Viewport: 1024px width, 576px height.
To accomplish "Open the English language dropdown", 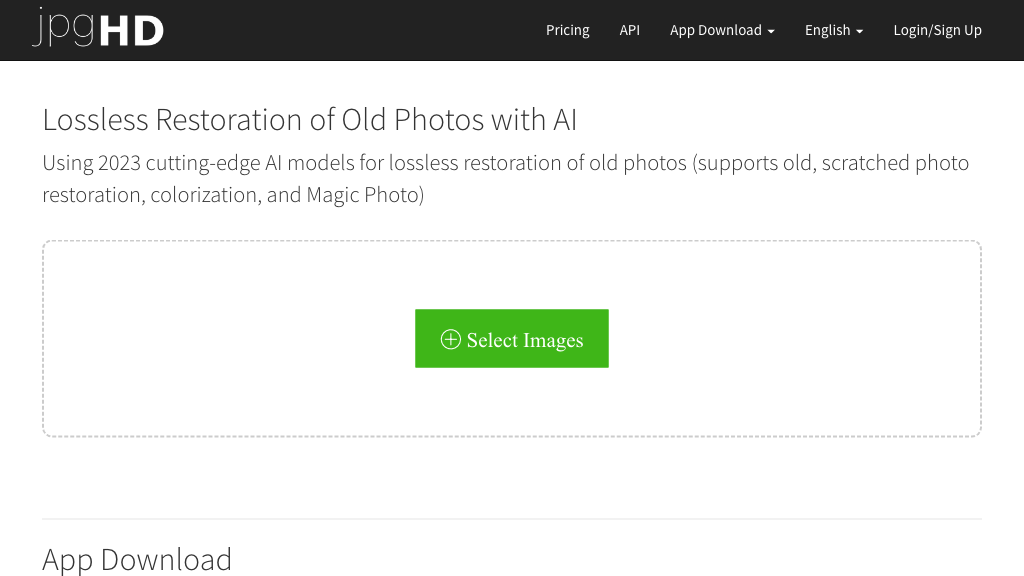I will [x=827, y=30].
